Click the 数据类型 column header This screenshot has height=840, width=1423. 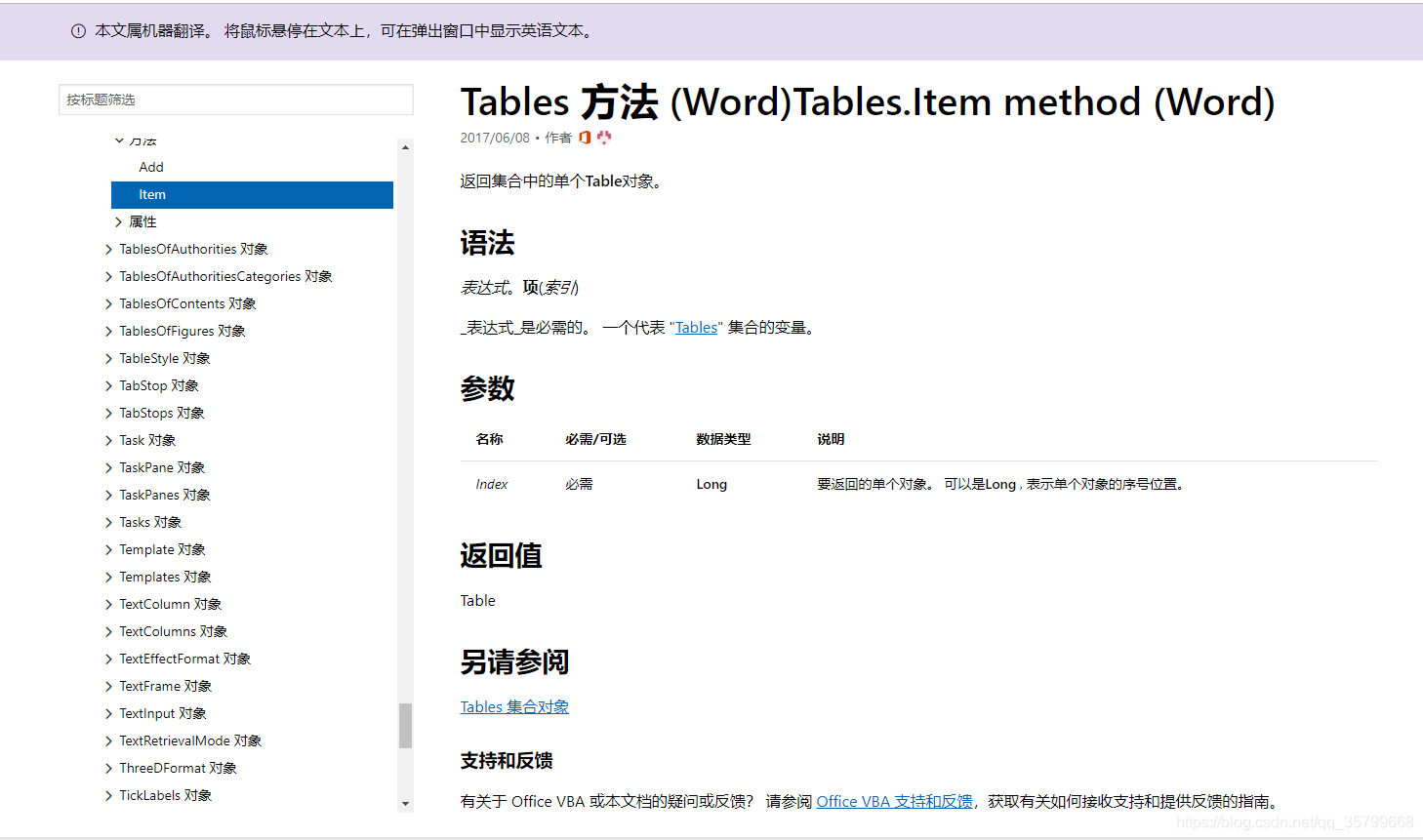point(723,439)
